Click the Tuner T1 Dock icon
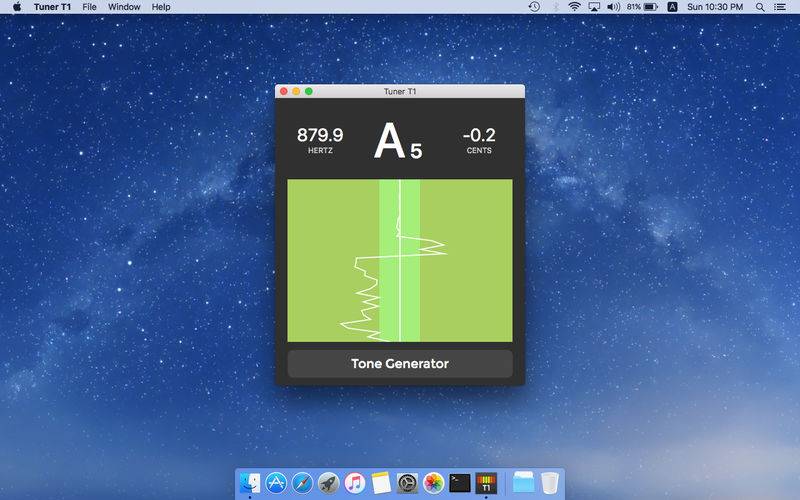Screen dimensions: 800x500 (486, 483)
